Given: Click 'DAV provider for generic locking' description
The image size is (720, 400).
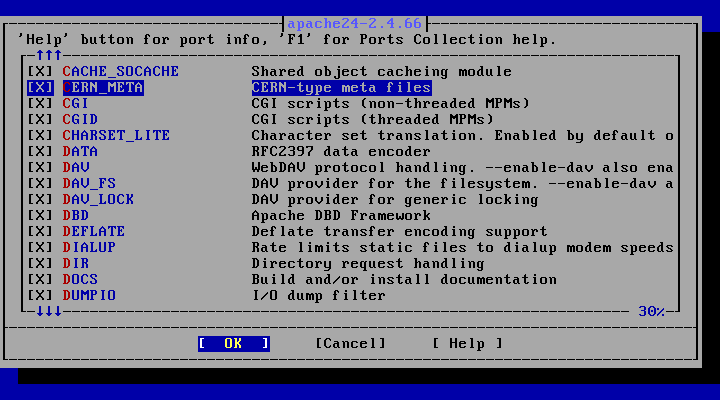Looking at the screenshot, I should click(395, 200).
